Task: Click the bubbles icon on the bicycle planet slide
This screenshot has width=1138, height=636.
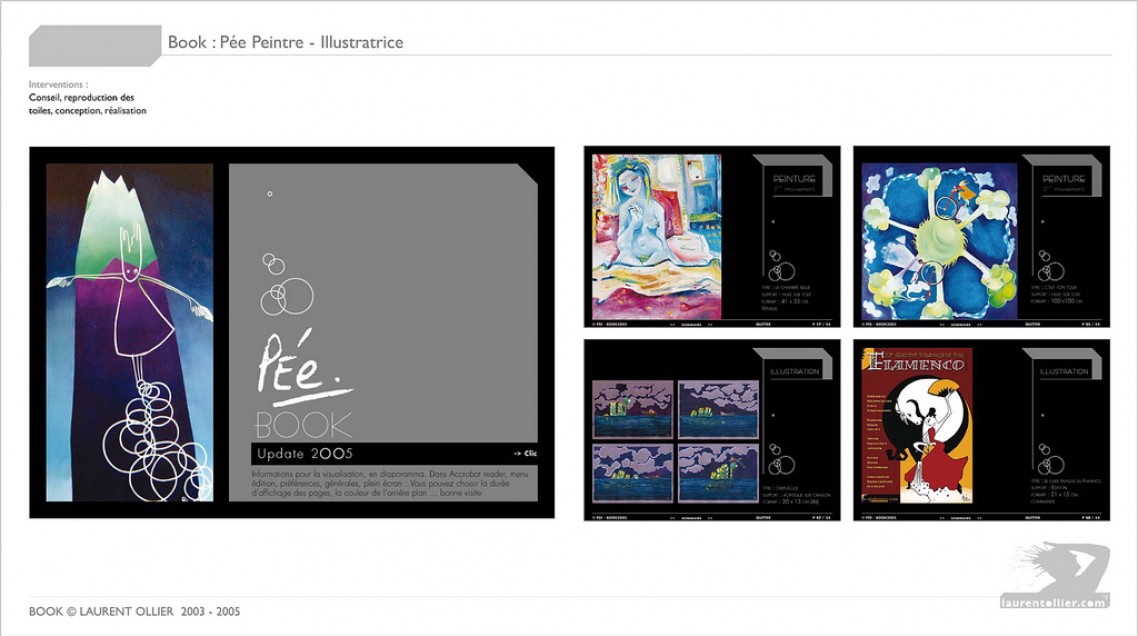Action: tap(1050, 267)
